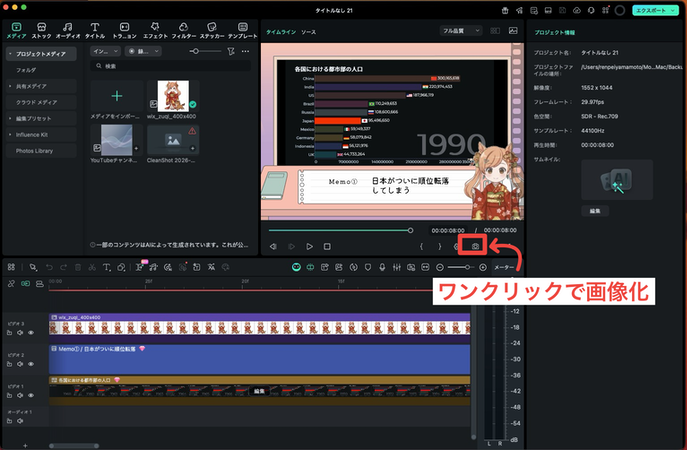Delete the selected clip with trash icon
The width and height of the screenshot is (687, 450).
coord(78,267)
